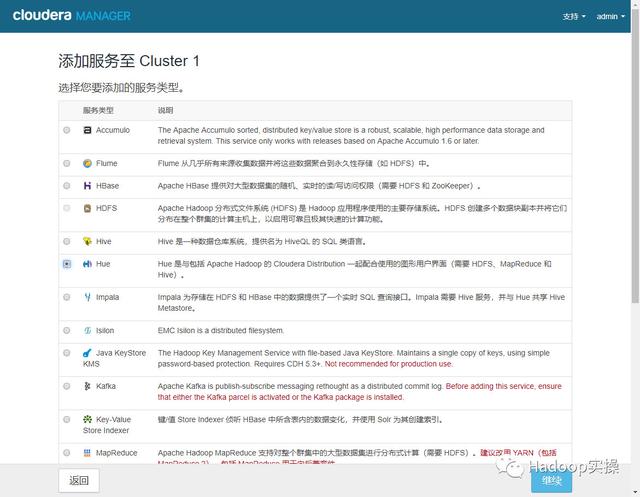This screenshot has width=640, height=497.
Task: Click the HDFS service name
Action: click(106, 208)
